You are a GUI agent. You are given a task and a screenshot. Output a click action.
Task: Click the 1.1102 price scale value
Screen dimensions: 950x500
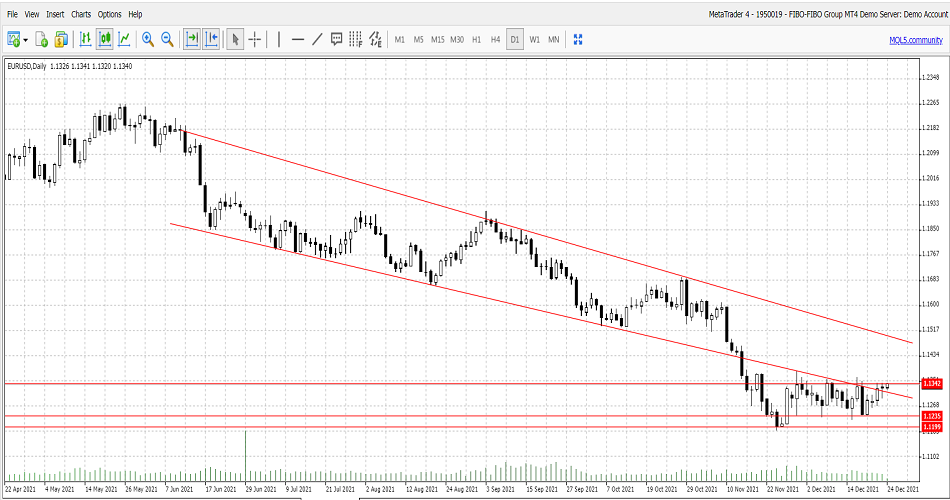pos(930,456)
